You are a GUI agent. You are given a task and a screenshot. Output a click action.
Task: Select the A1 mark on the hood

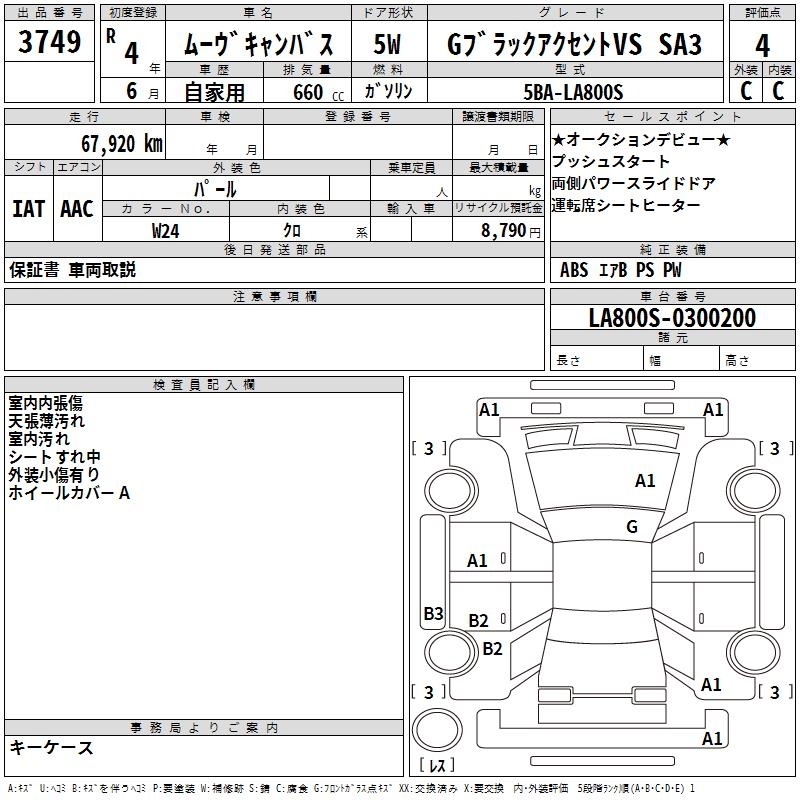pos(645,481)
